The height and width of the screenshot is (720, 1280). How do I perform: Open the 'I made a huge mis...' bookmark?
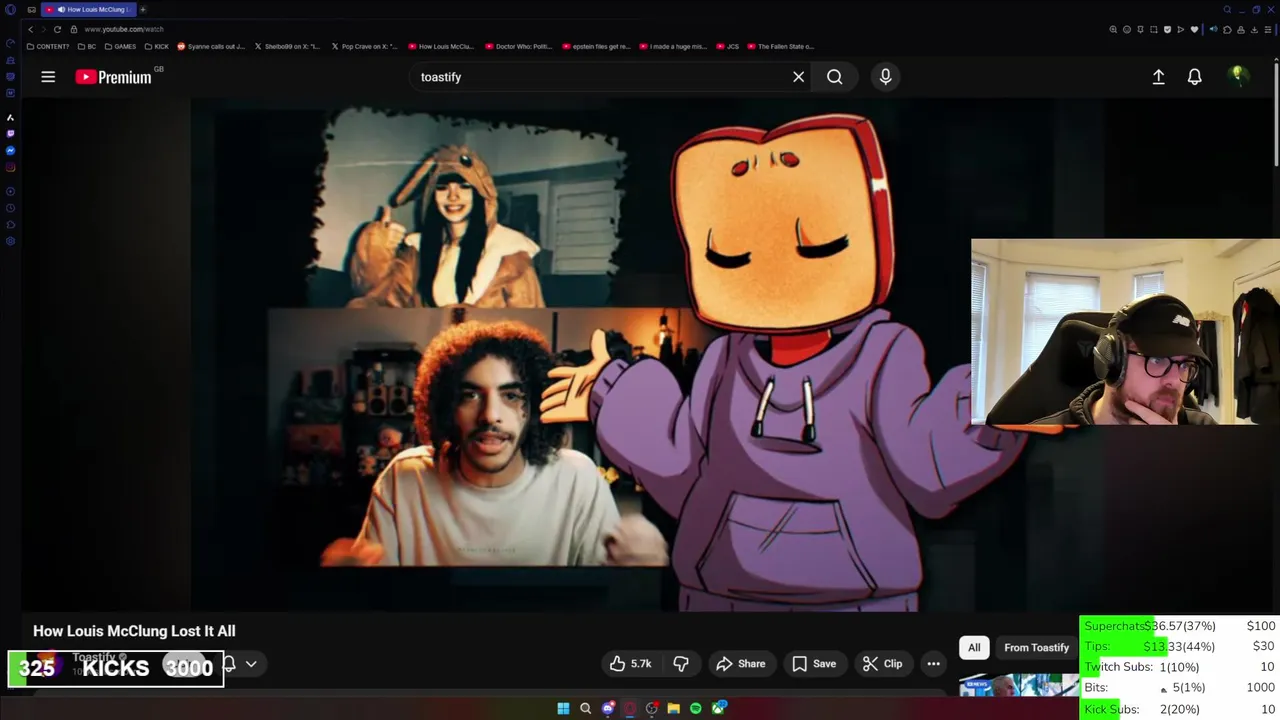point(674,46)
